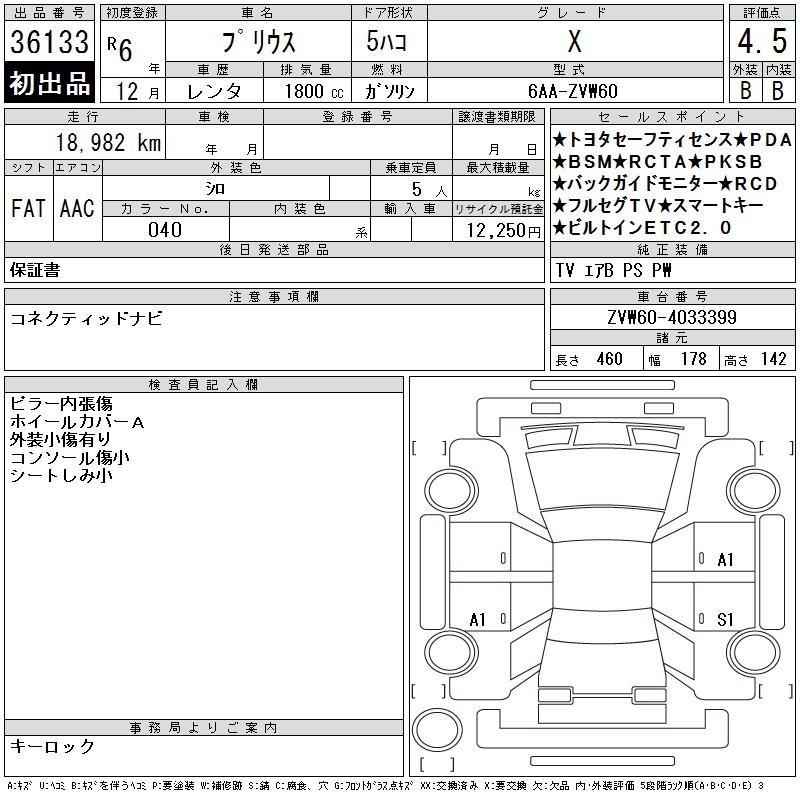This screenshot has height=800, width=800.
Task: Select the equipment line TV エアB PS PW
Action: click(613, 270)
